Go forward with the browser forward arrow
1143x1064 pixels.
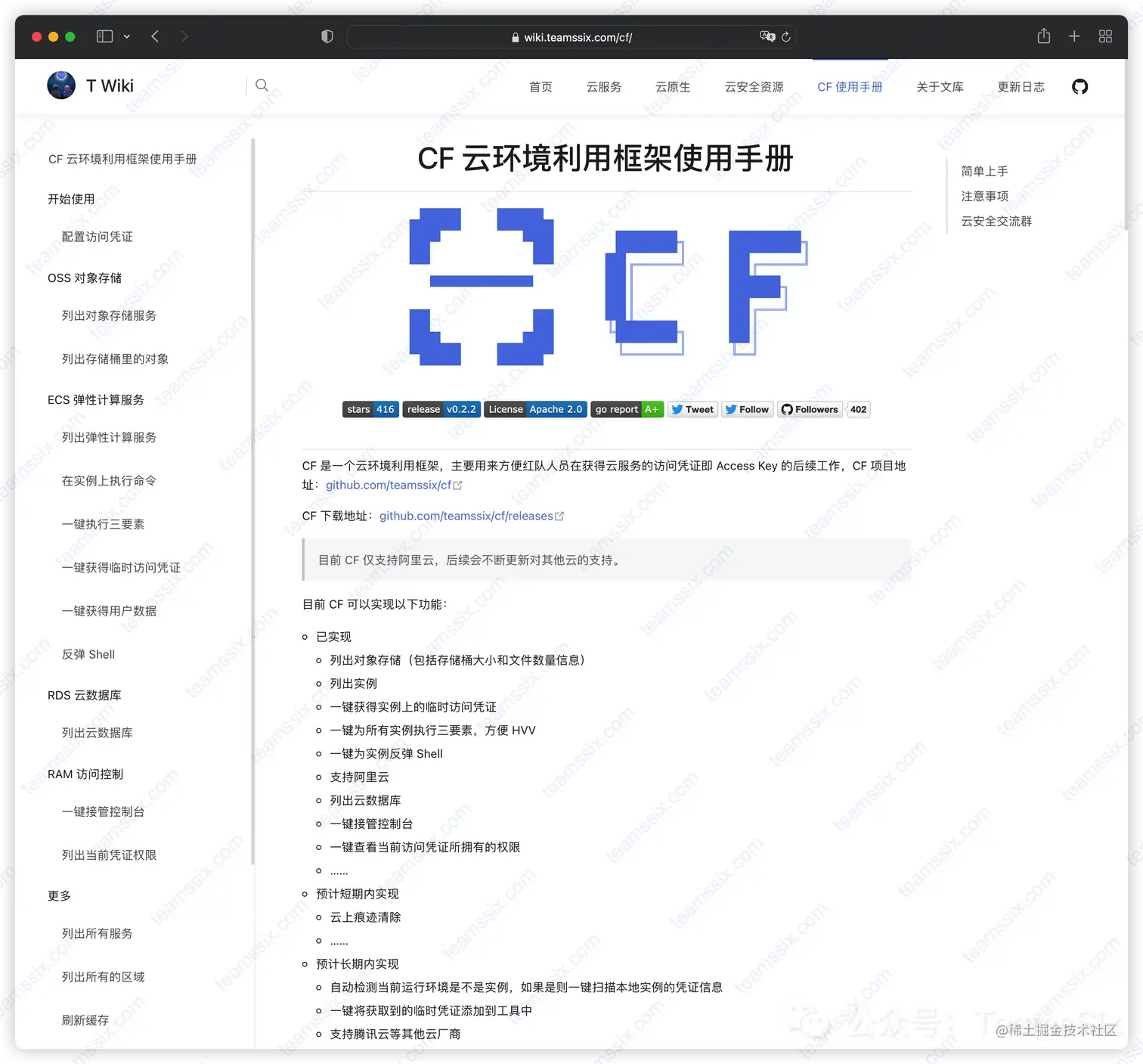[x=184, y=36]
